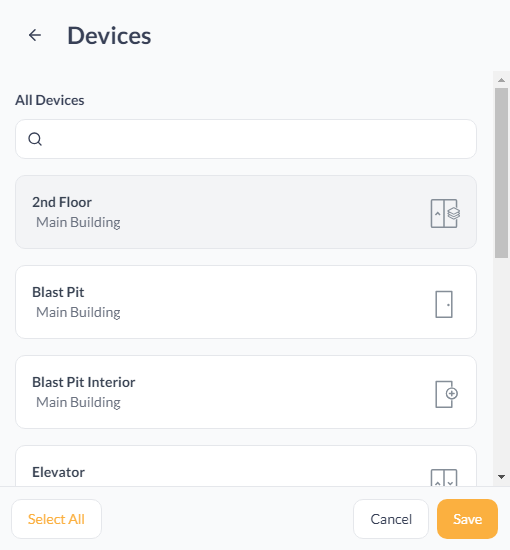The image size is (510, 550).
Task: Click the Blast Pit Interior name text
Action: 83,382
